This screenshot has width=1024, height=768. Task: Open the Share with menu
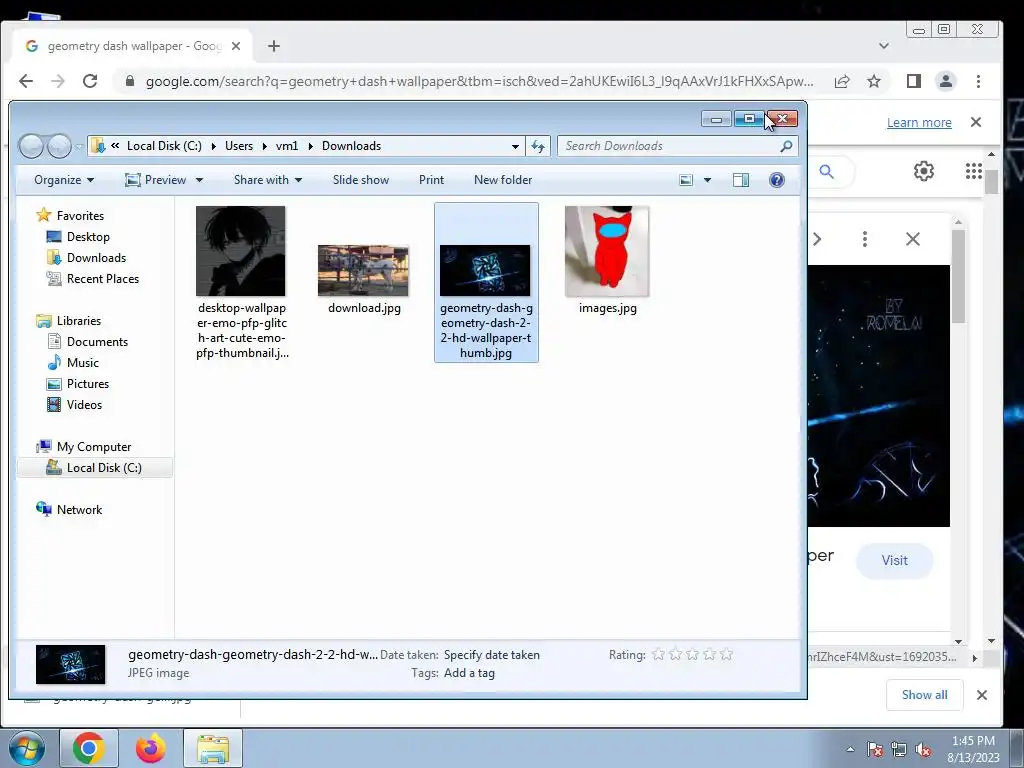pyautogui.click(x=268, y=180)
